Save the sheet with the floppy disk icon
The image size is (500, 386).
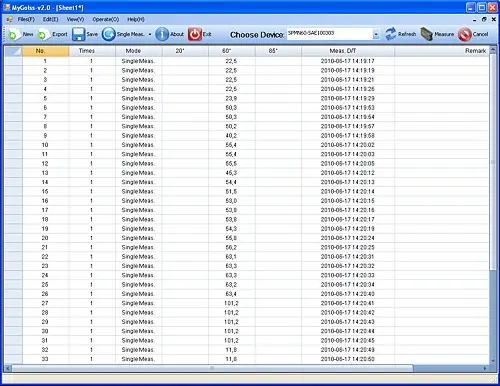pyautogui.click(x=79, y=34)
